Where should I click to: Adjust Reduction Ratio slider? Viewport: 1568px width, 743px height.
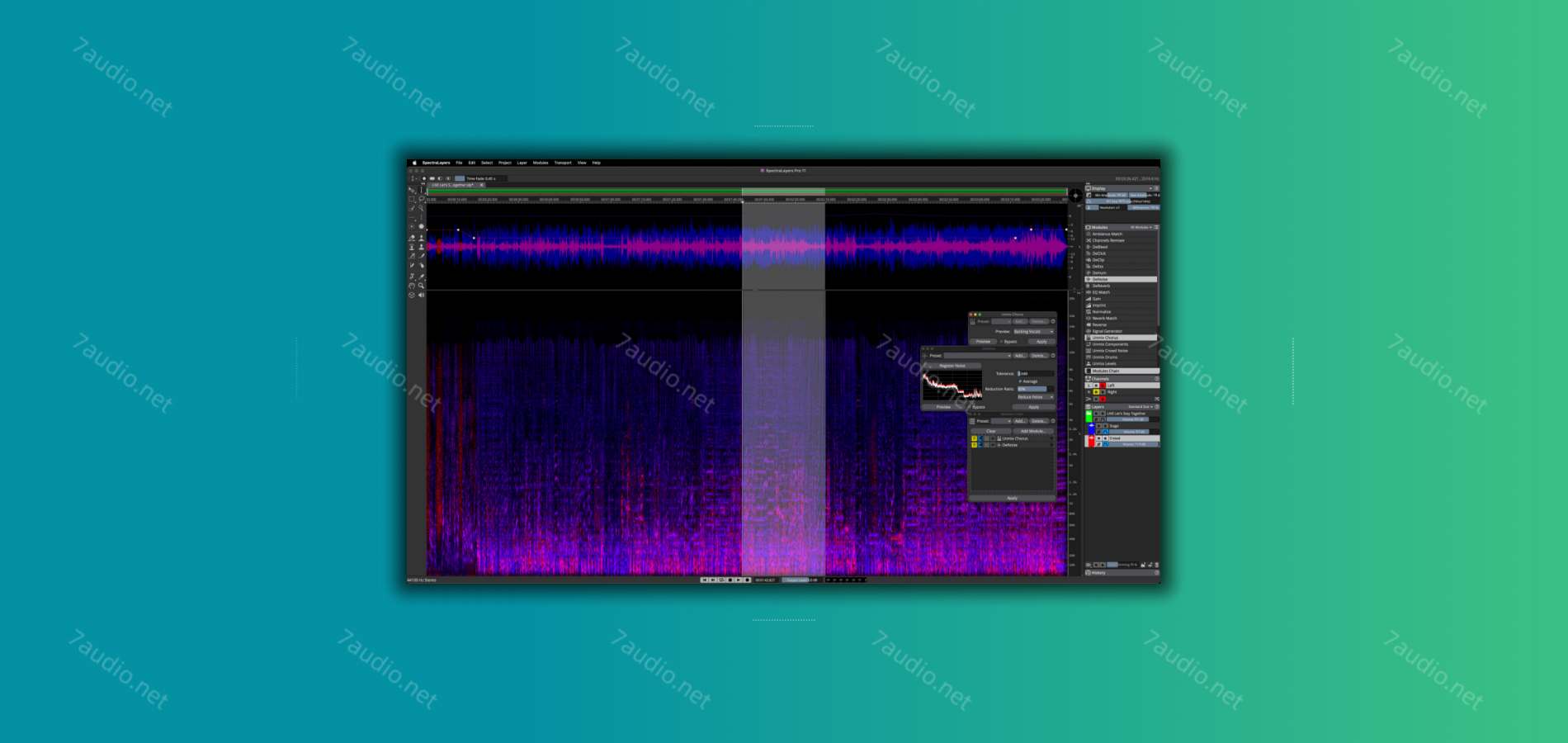(x=1036, y=389)
